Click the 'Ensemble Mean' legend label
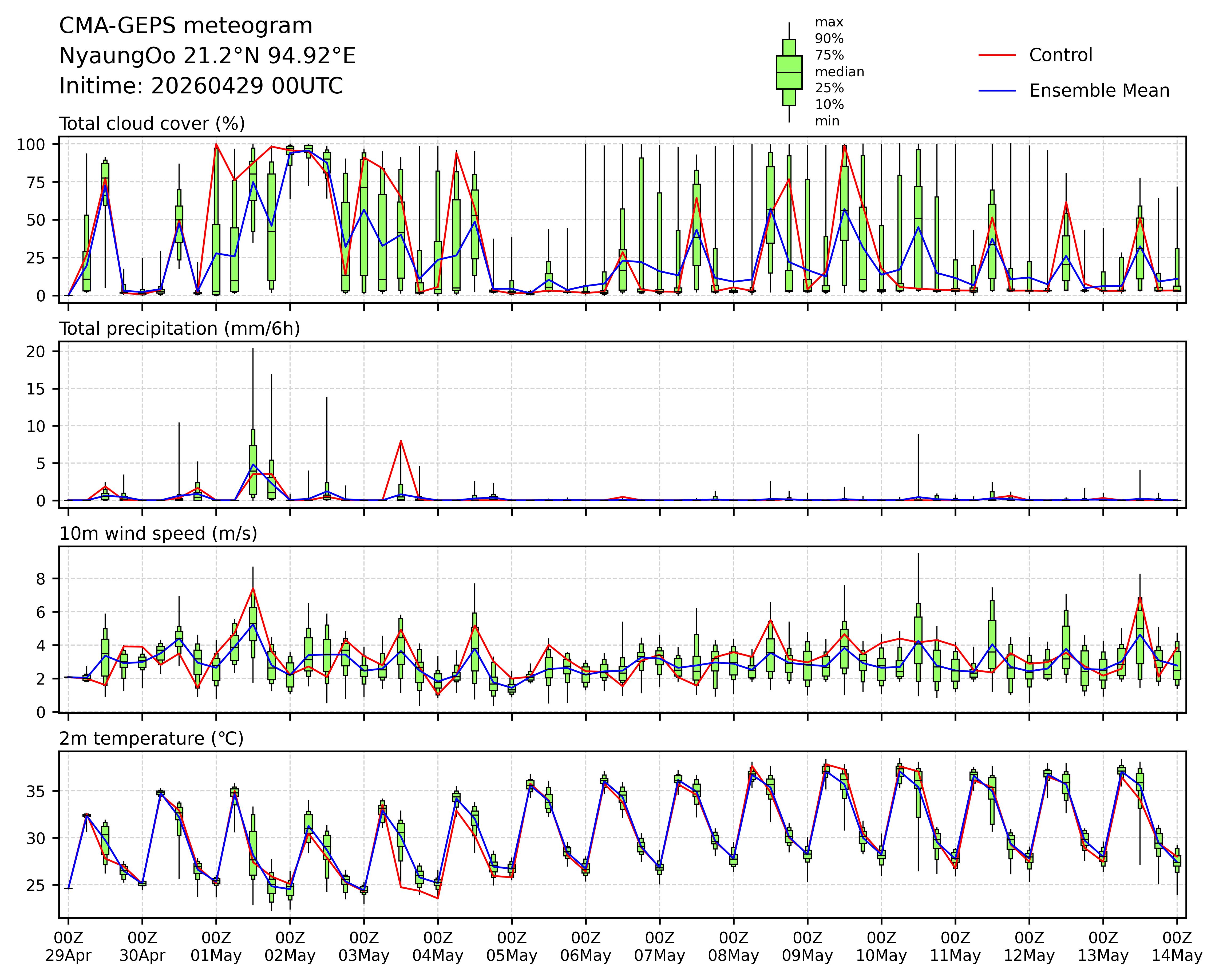The height and width of the screenshot is (980, 1219). click(1099, 90)
